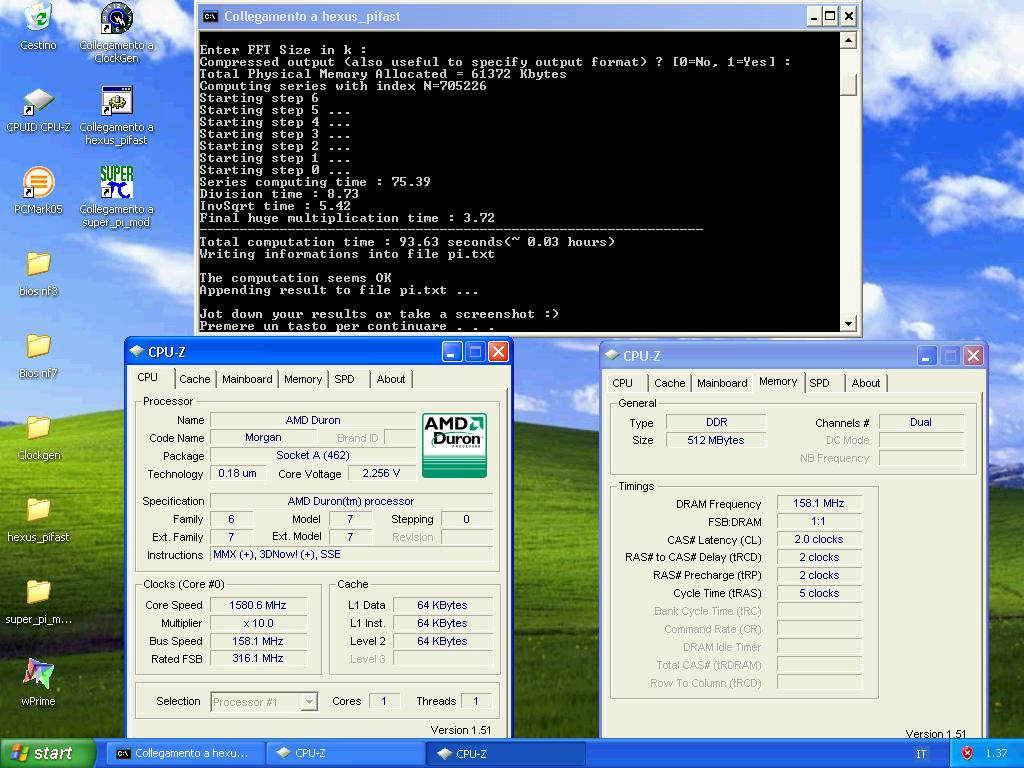
Task: Minimize the console window
Action: point(814,16)
